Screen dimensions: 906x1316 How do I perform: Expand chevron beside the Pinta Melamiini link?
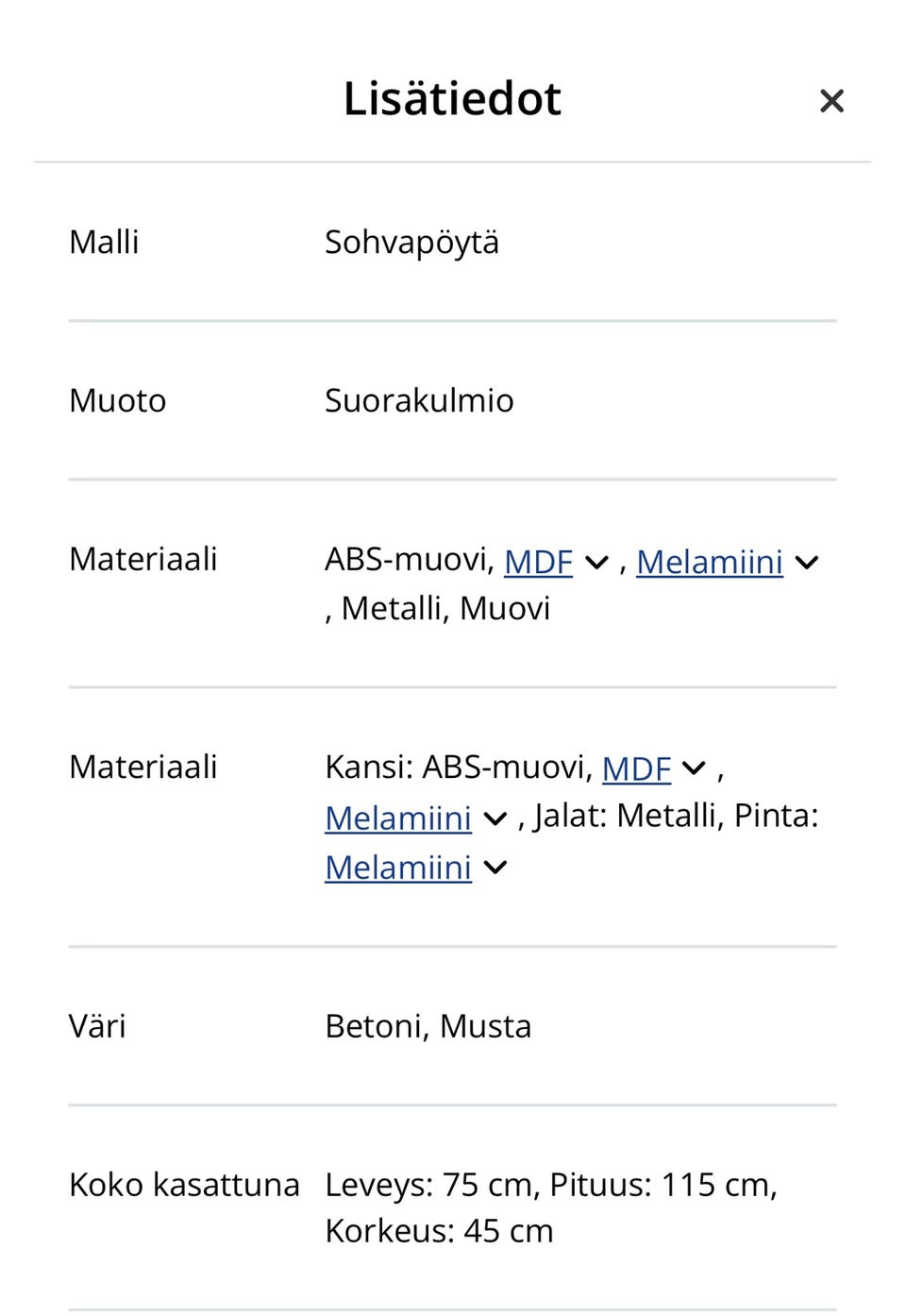495,868
